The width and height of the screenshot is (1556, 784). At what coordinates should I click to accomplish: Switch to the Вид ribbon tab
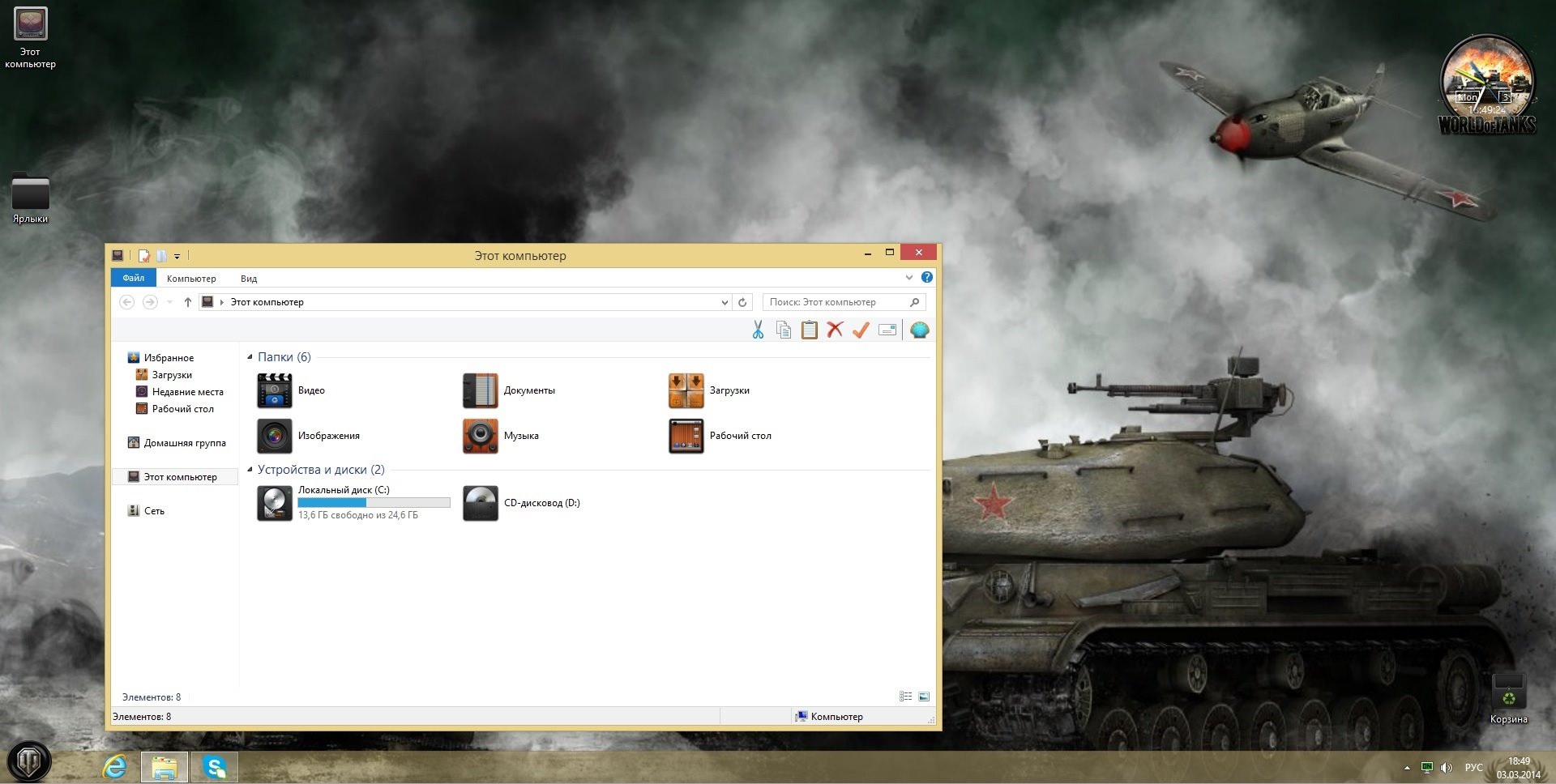249,279
